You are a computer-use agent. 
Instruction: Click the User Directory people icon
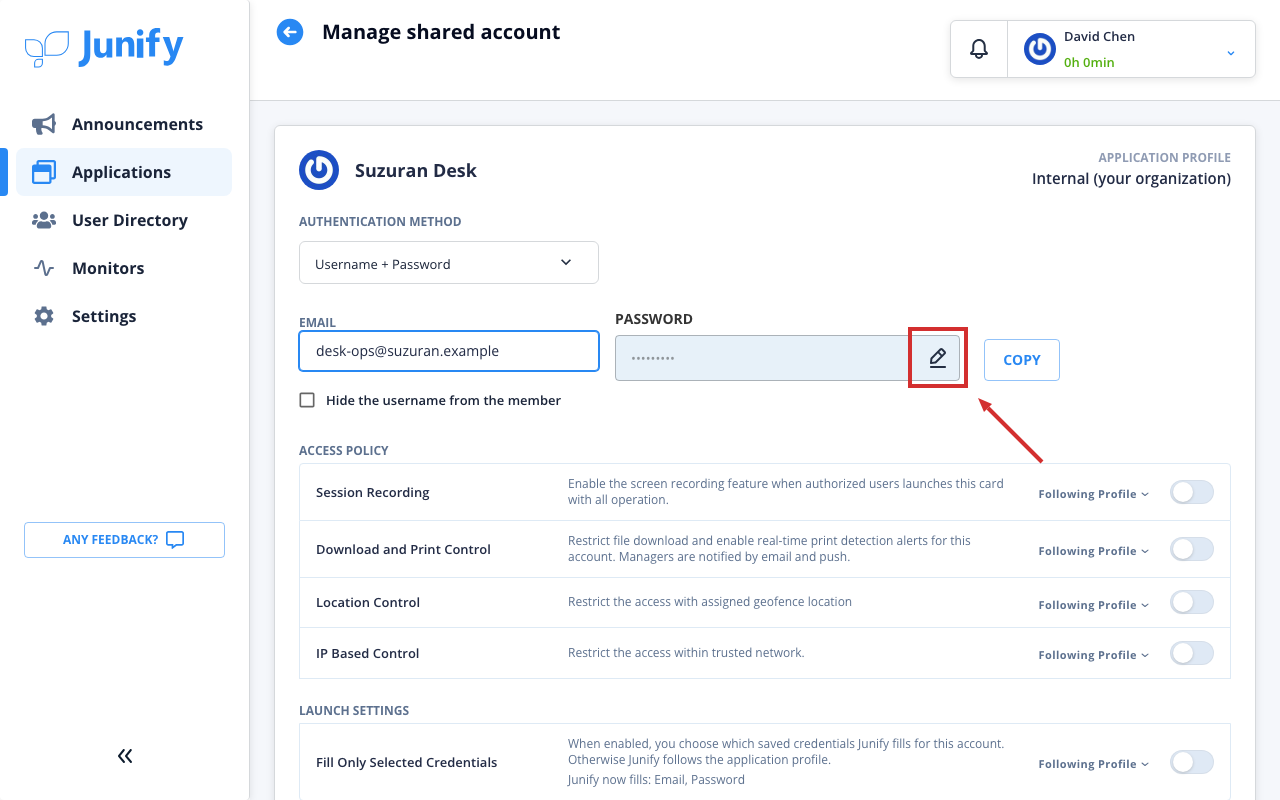coord(44,220)
